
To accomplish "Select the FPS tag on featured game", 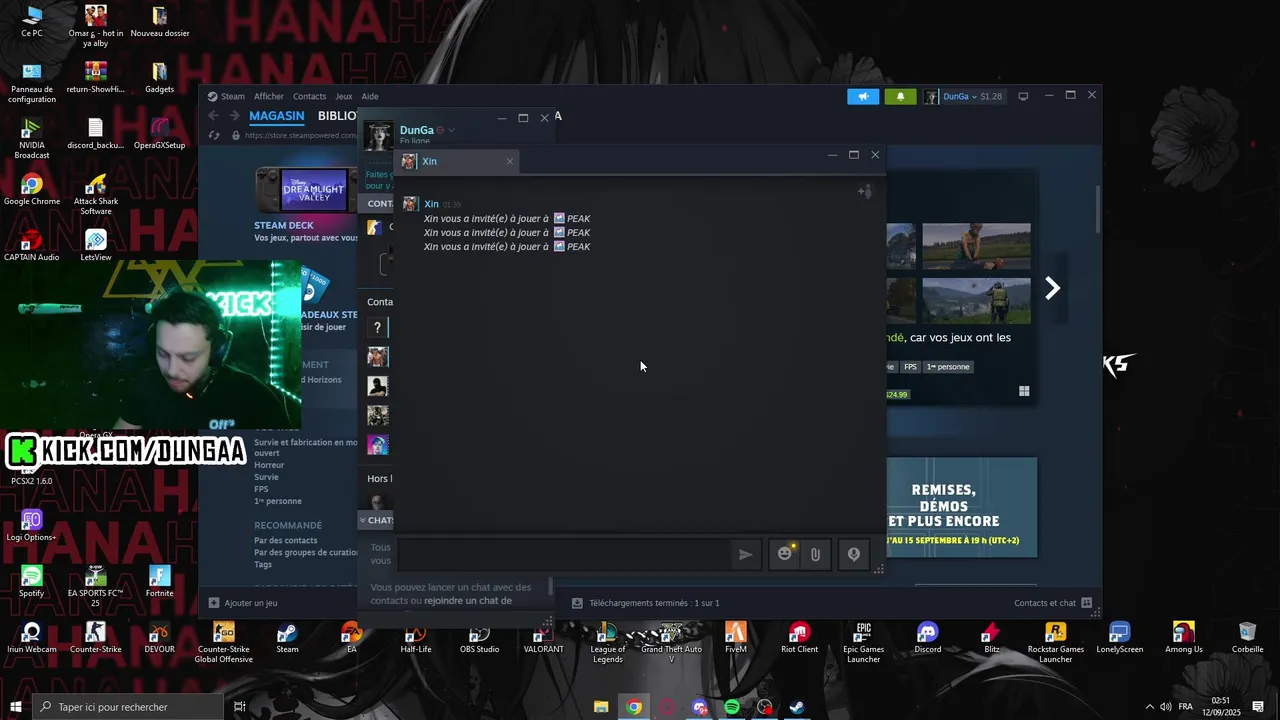I will pos(910,367).
